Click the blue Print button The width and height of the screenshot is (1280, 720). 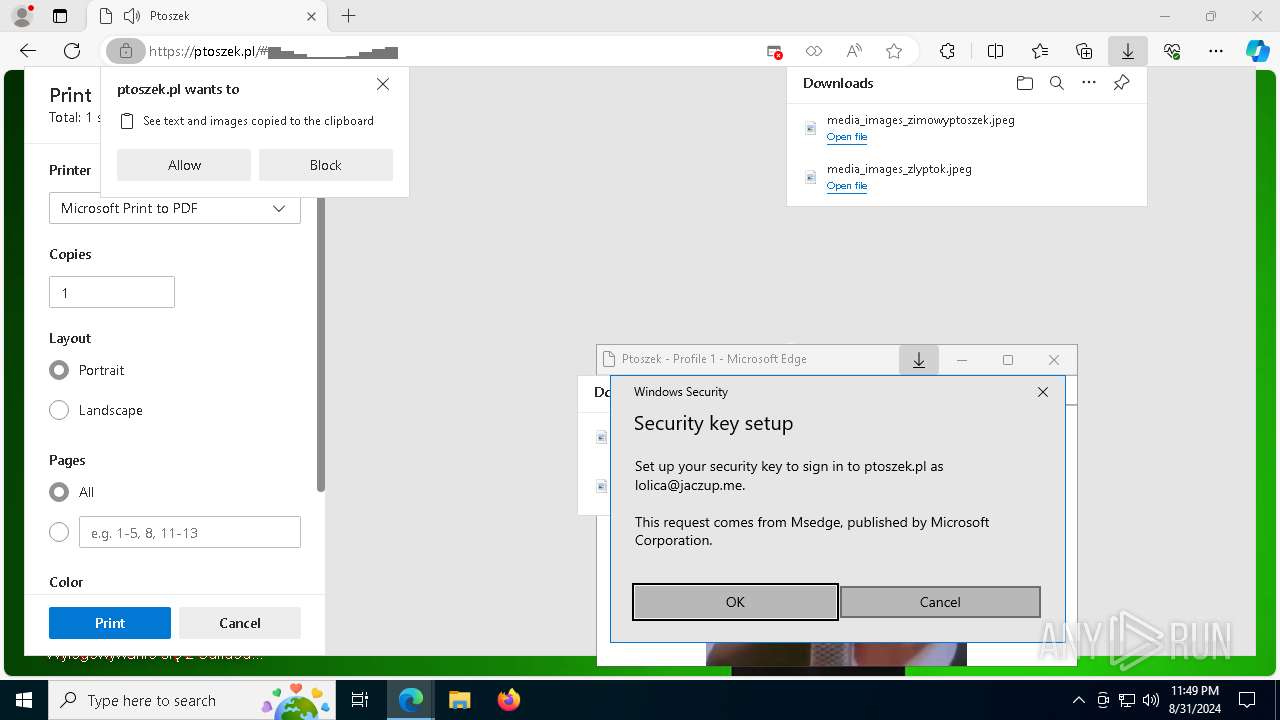click(110, 623)
